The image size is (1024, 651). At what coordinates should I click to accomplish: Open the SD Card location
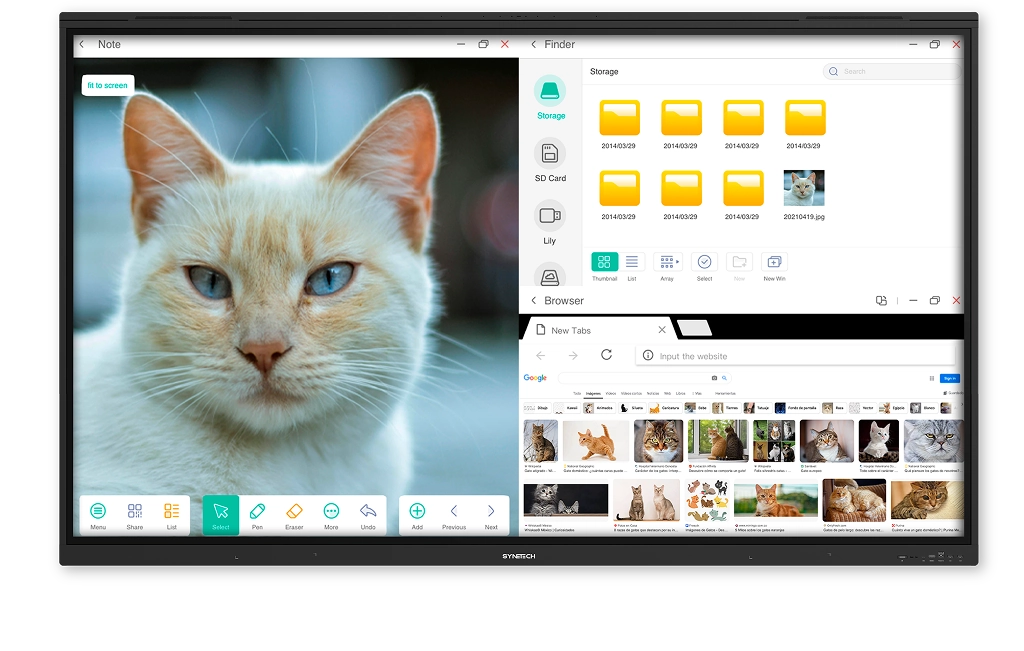click(x=550, y=158)
